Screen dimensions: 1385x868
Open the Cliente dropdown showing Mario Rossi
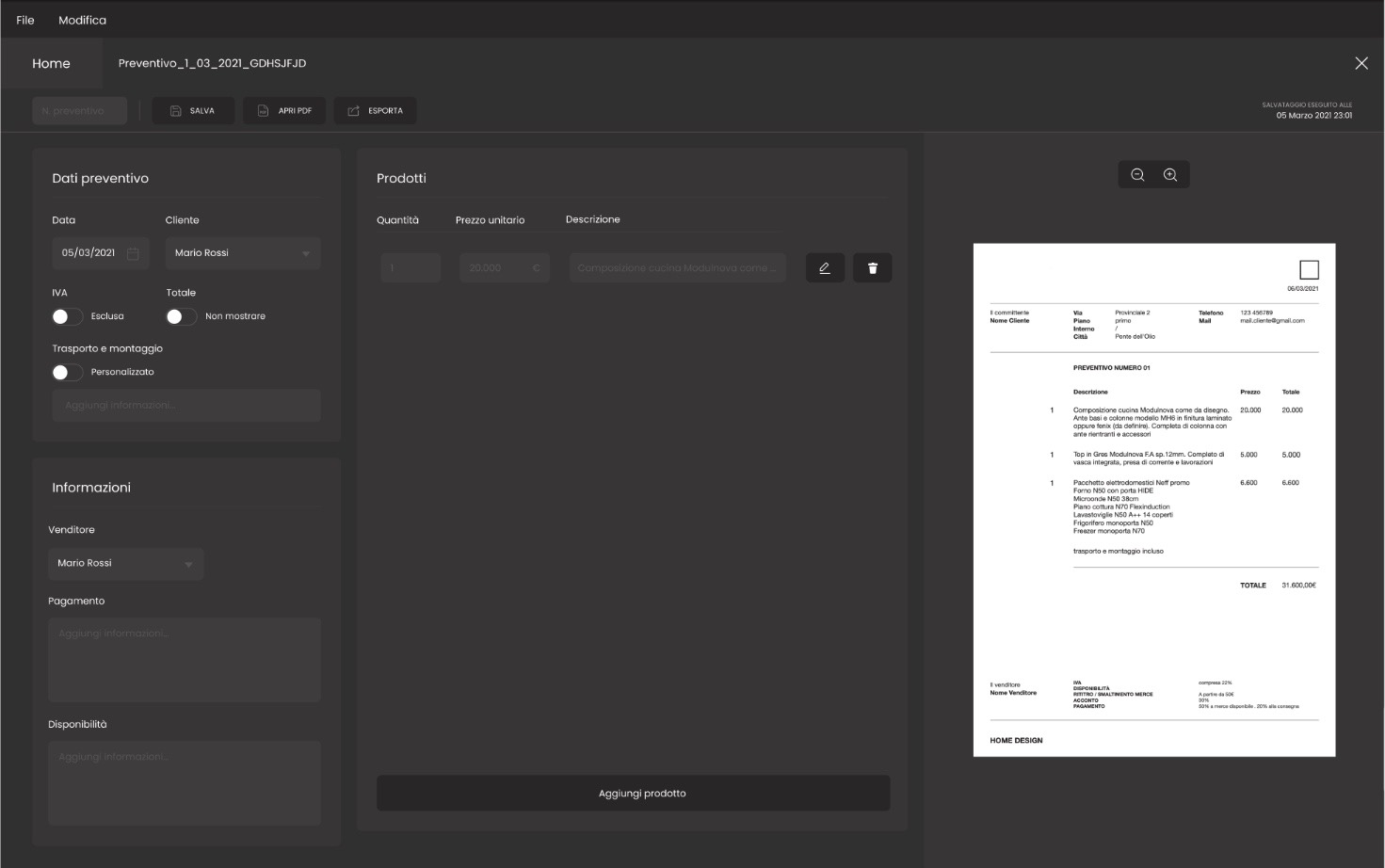point(243,253)
